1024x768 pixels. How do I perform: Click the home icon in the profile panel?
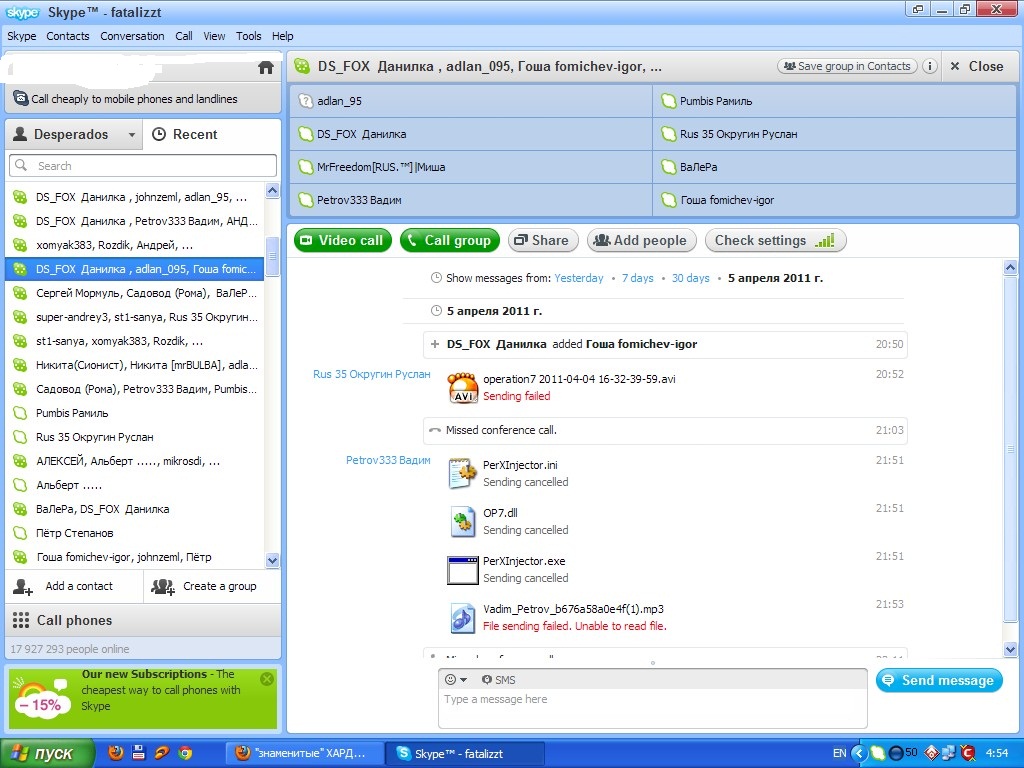coord(266,67)
